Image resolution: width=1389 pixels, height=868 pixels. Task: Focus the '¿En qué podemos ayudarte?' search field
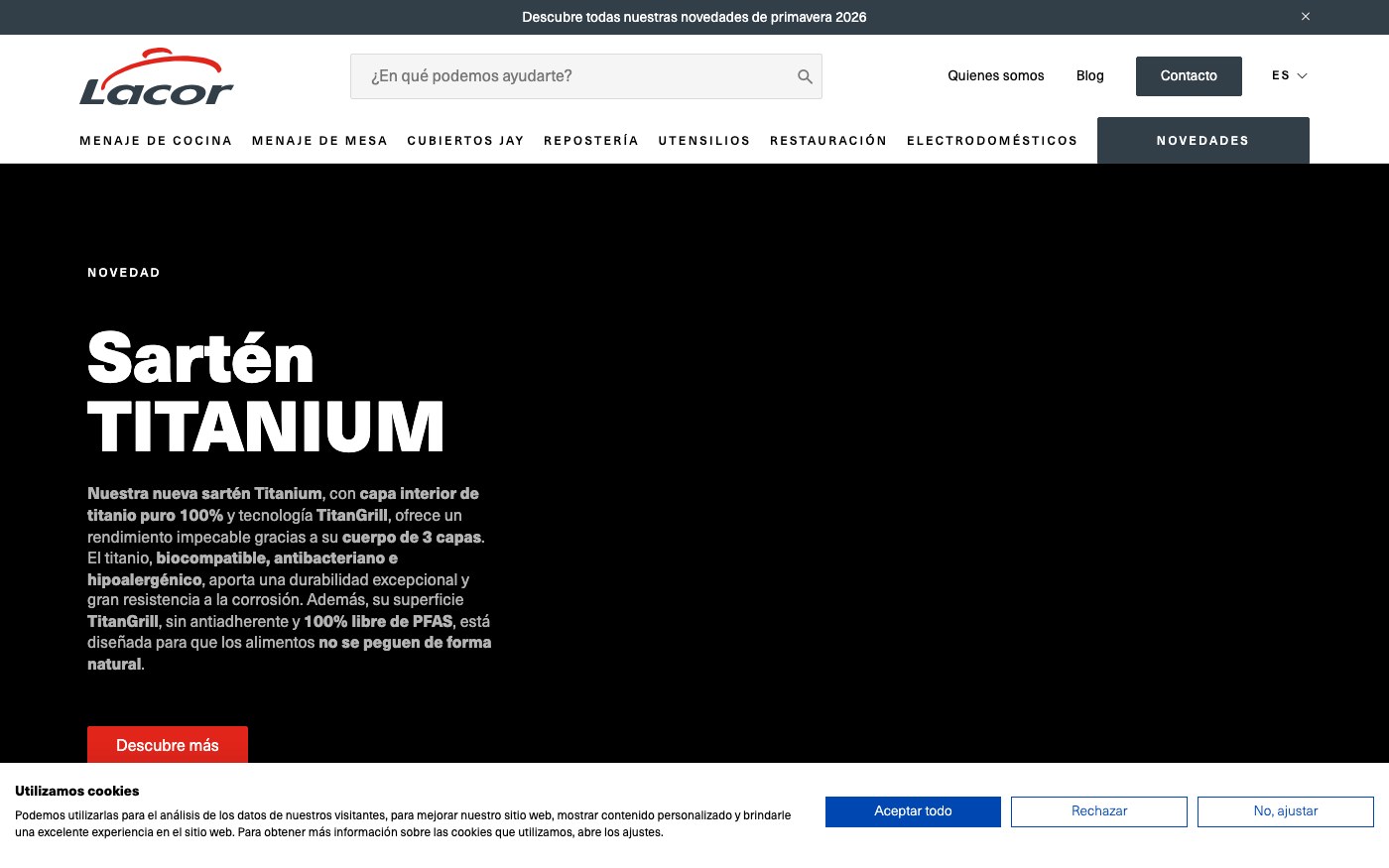point(586,76)
